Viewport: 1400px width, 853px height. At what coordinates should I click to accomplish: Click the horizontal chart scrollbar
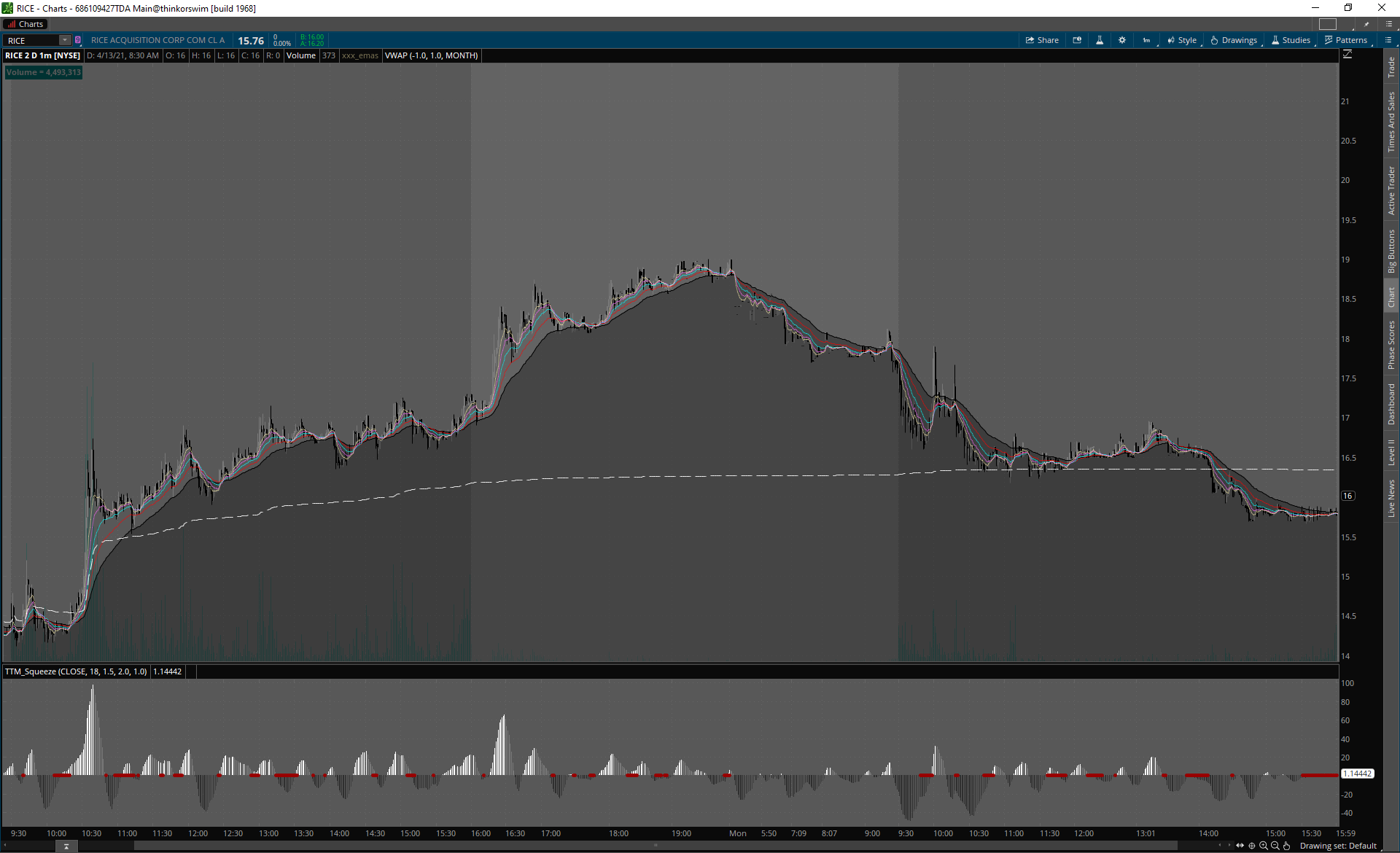tap(655, 846)
